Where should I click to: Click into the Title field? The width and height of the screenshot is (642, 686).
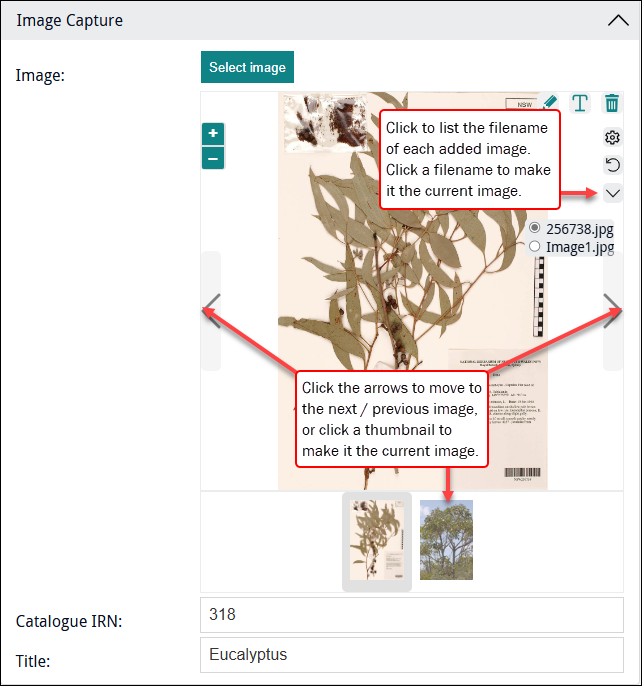click(412, 655)
